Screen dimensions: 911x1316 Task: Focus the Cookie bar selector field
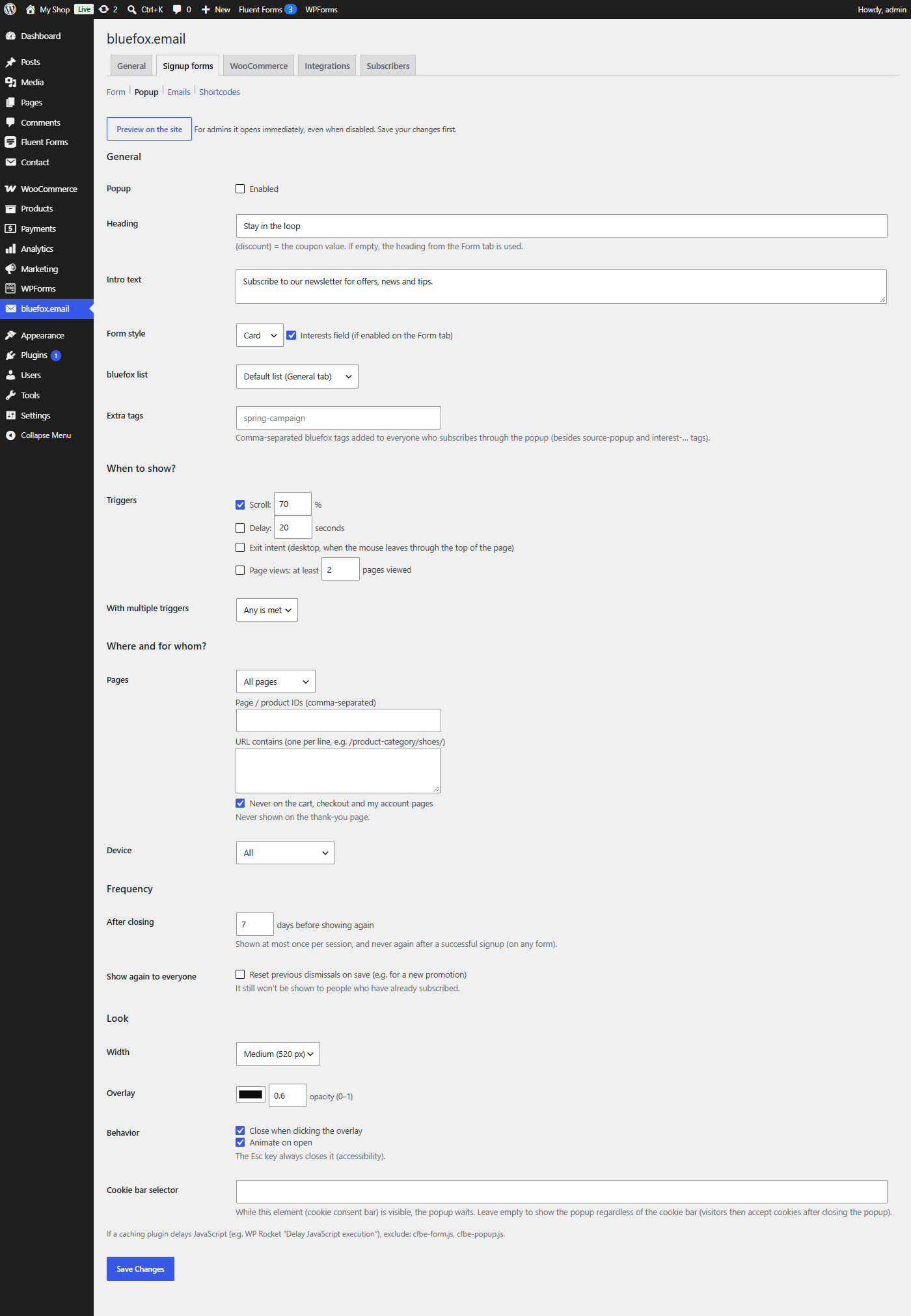pos(562,1192)
